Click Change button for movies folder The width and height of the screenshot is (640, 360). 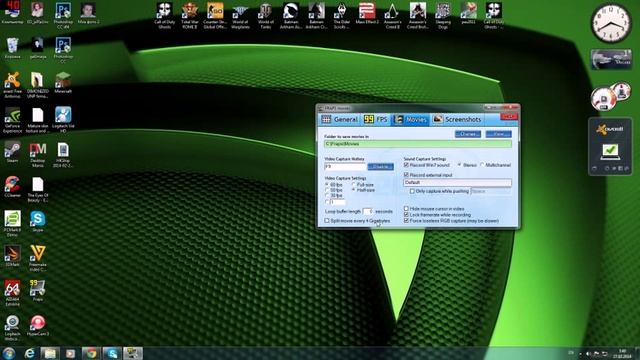[x=468, y=134]
